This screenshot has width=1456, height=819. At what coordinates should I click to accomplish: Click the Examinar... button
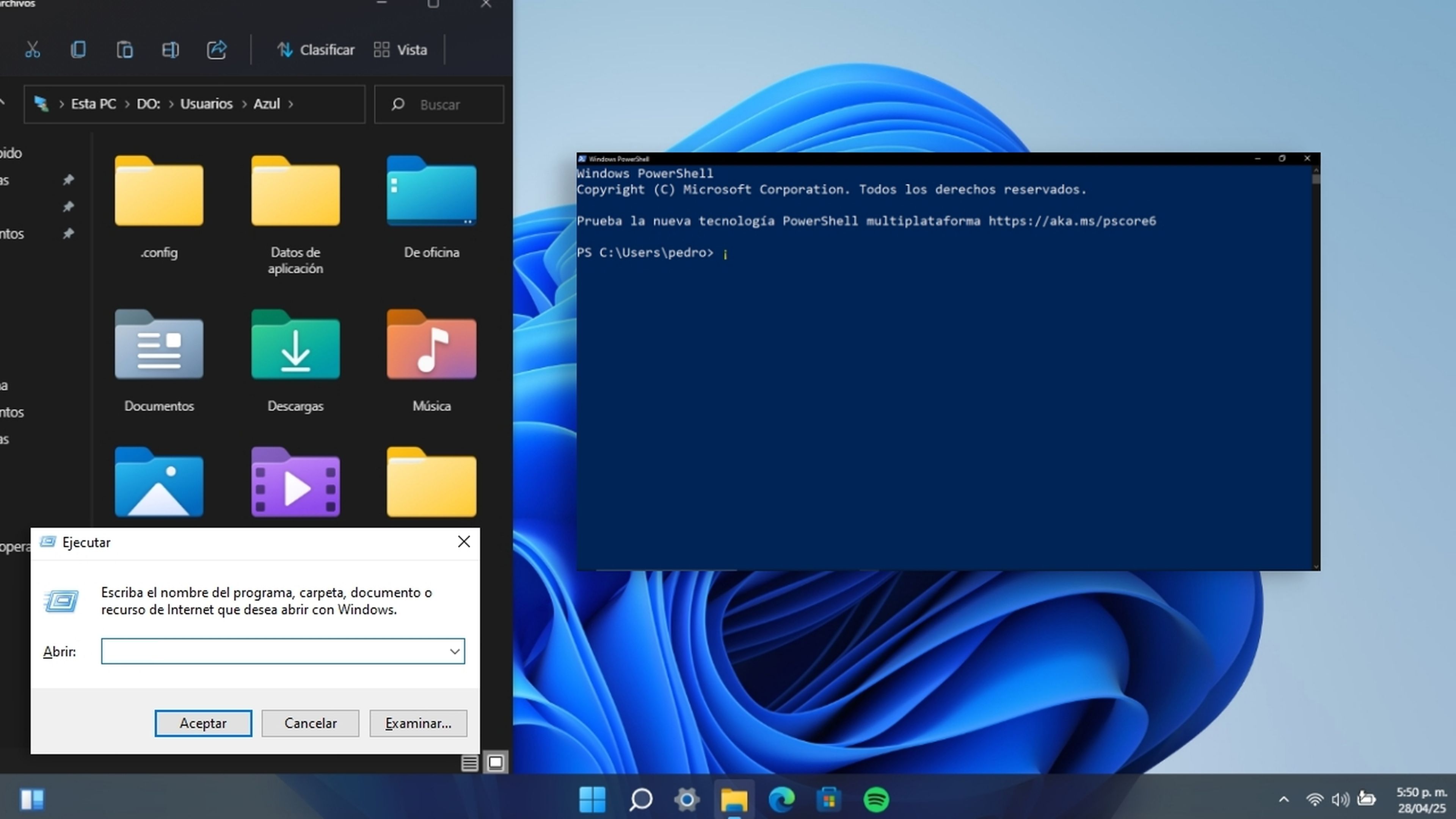click(x=418, y=723)
